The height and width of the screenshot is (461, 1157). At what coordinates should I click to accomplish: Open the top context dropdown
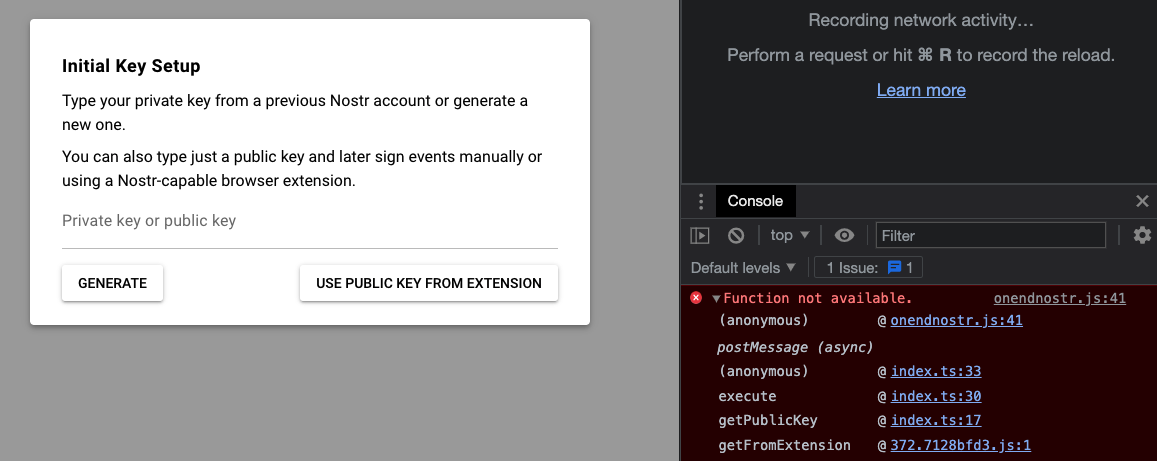pos(790,235)
